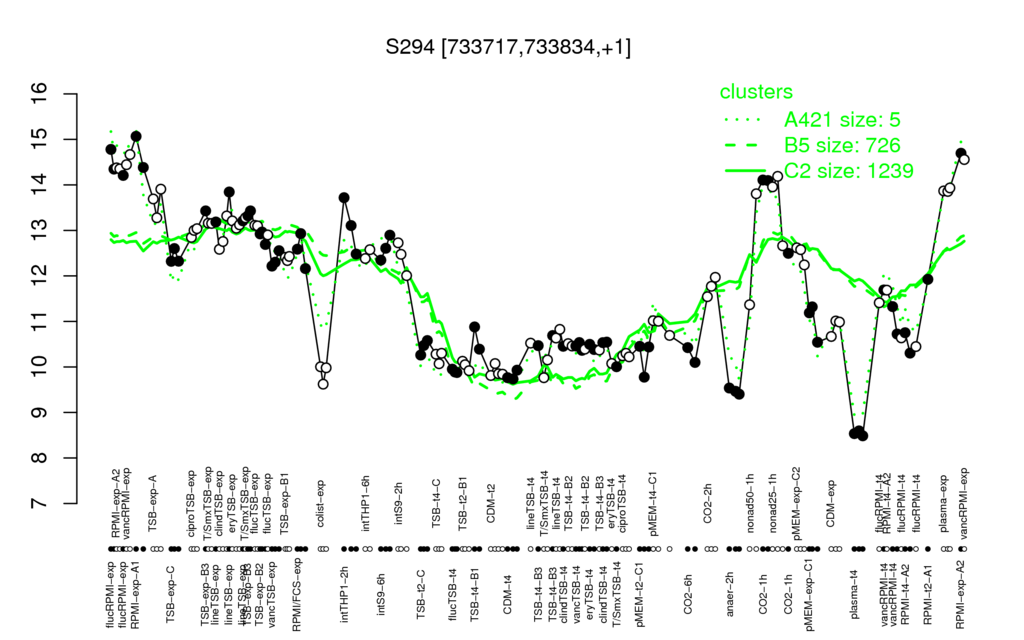Select the 'A421 size: 5' legend entry
Viewport: 1024px width, 640px height.
pyautogui.click(x=842, y=120)
